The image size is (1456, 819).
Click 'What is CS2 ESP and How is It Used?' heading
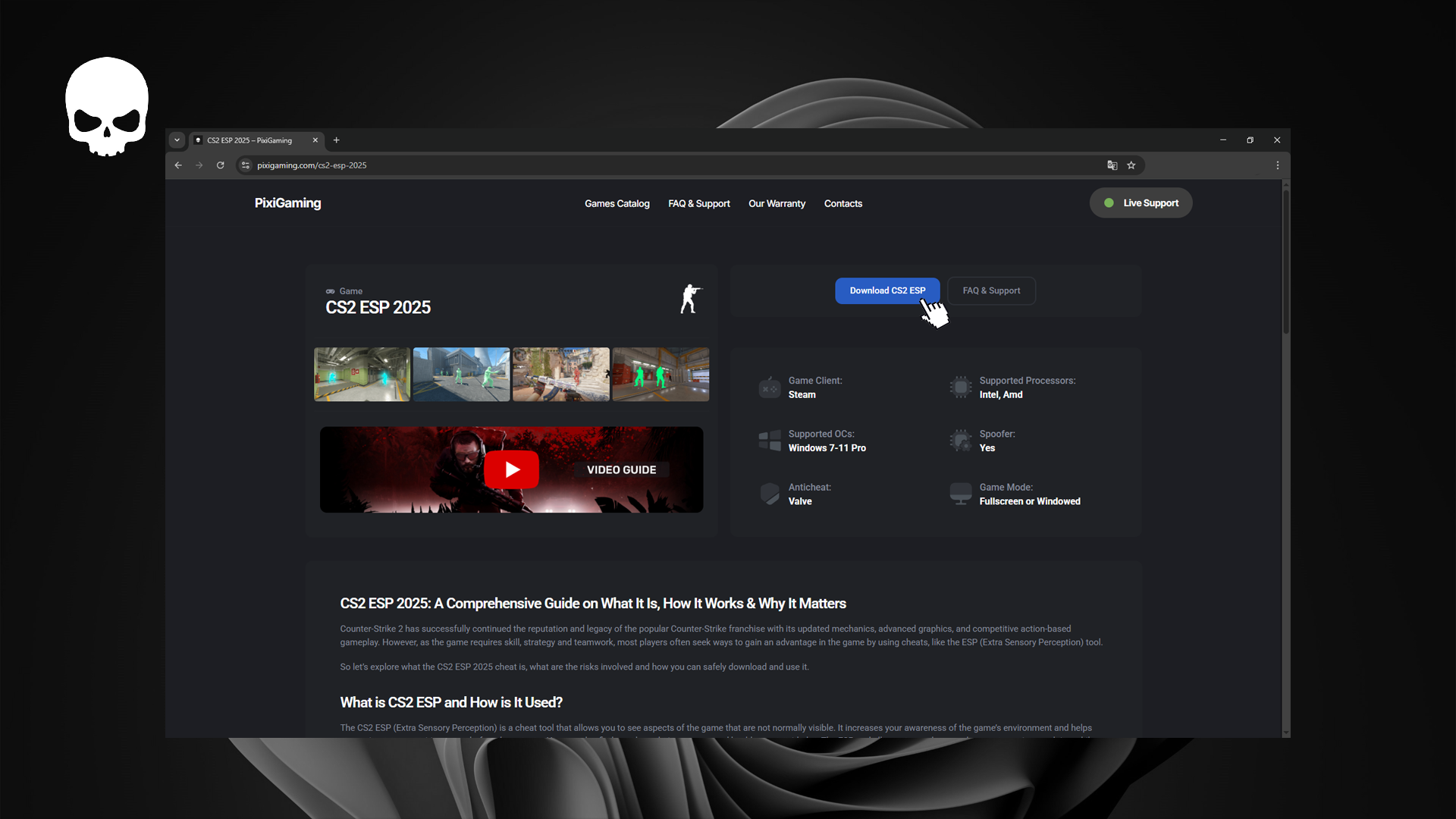click(x=450, y=703)
